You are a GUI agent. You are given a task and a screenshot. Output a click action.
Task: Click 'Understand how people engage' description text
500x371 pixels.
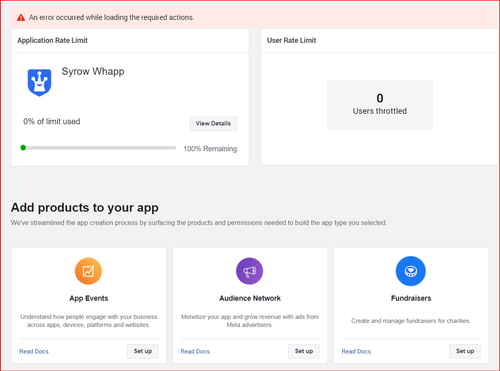pyautogui.click(x=89, y=321)
